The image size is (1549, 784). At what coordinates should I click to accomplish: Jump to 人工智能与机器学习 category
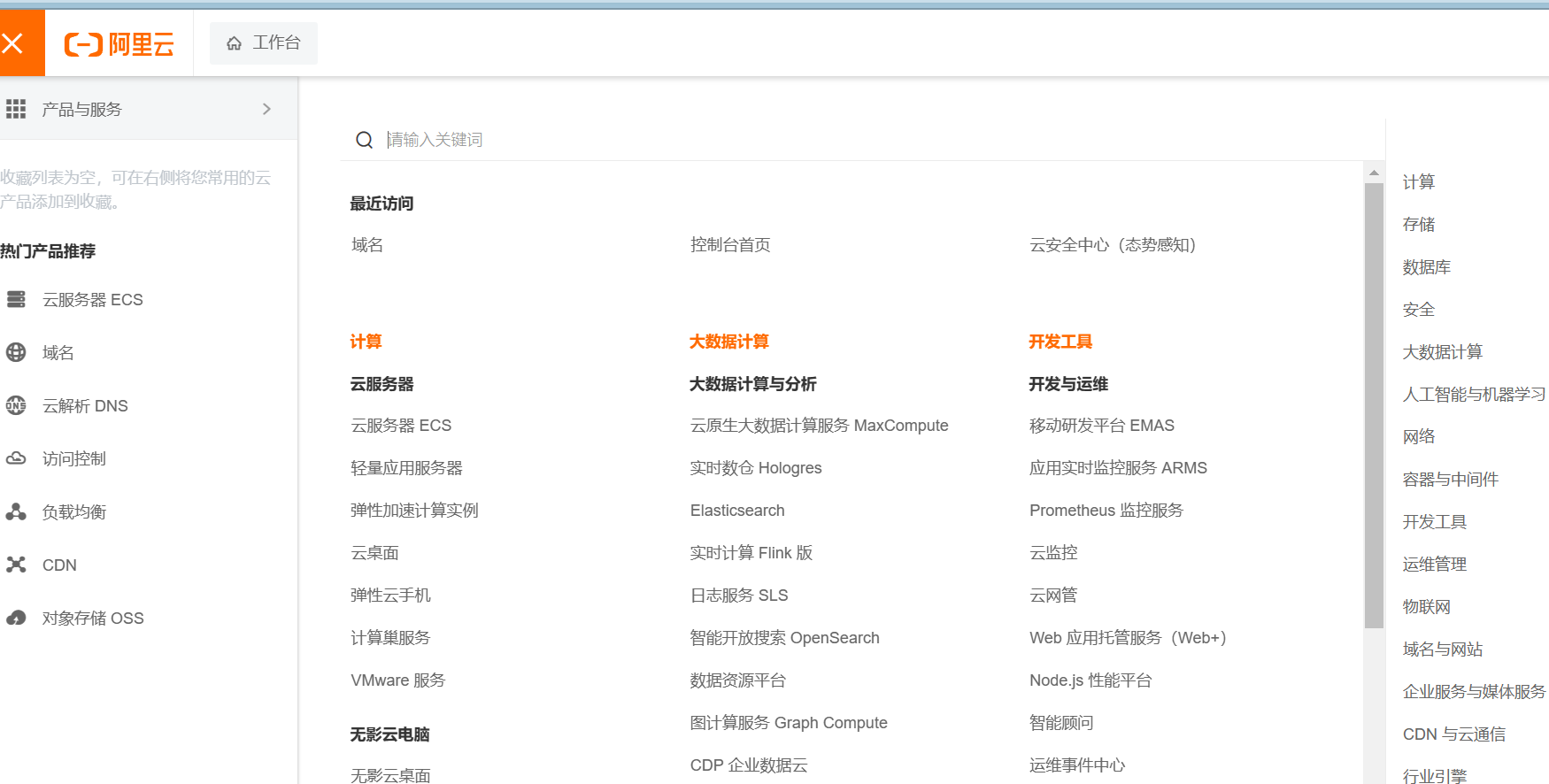[x=1475, y=395]
